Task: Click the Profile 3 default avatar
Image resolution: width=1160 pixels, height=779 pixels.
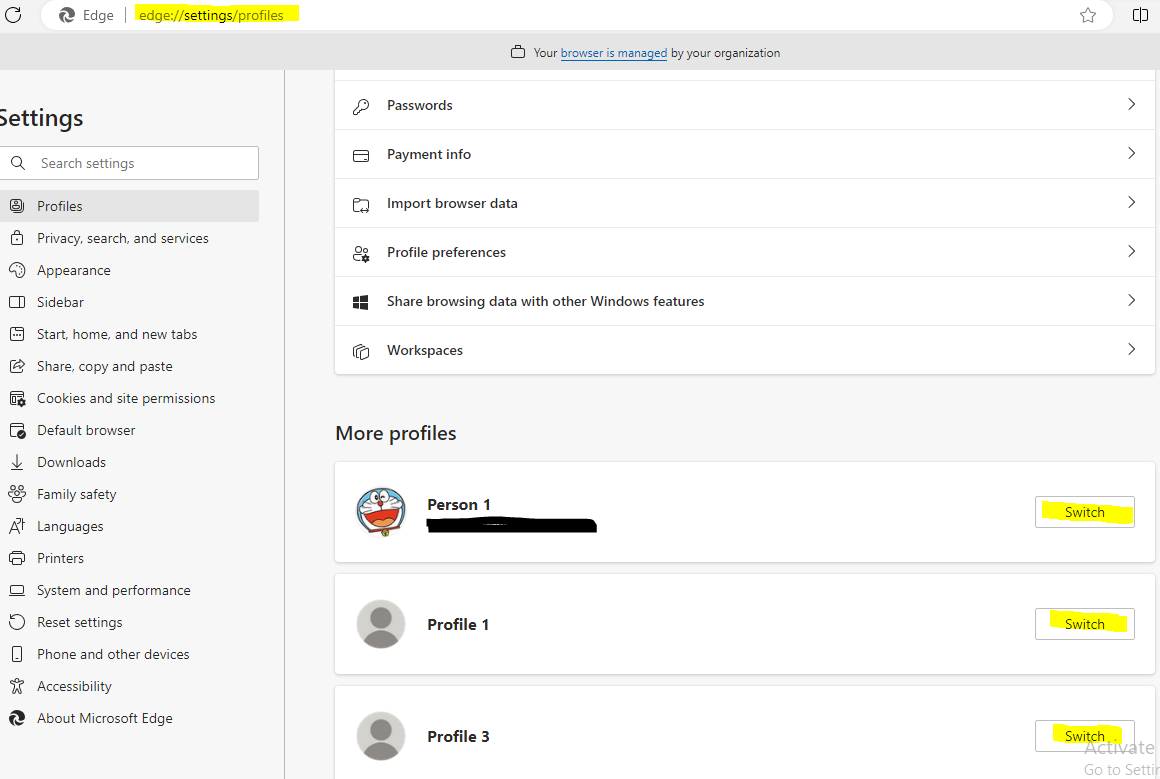Action: (x=381, y=736)
